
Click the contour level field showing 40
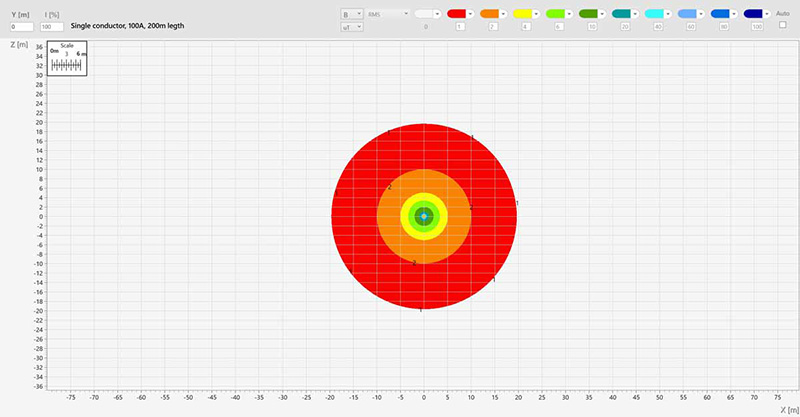[x=658, y=27]
